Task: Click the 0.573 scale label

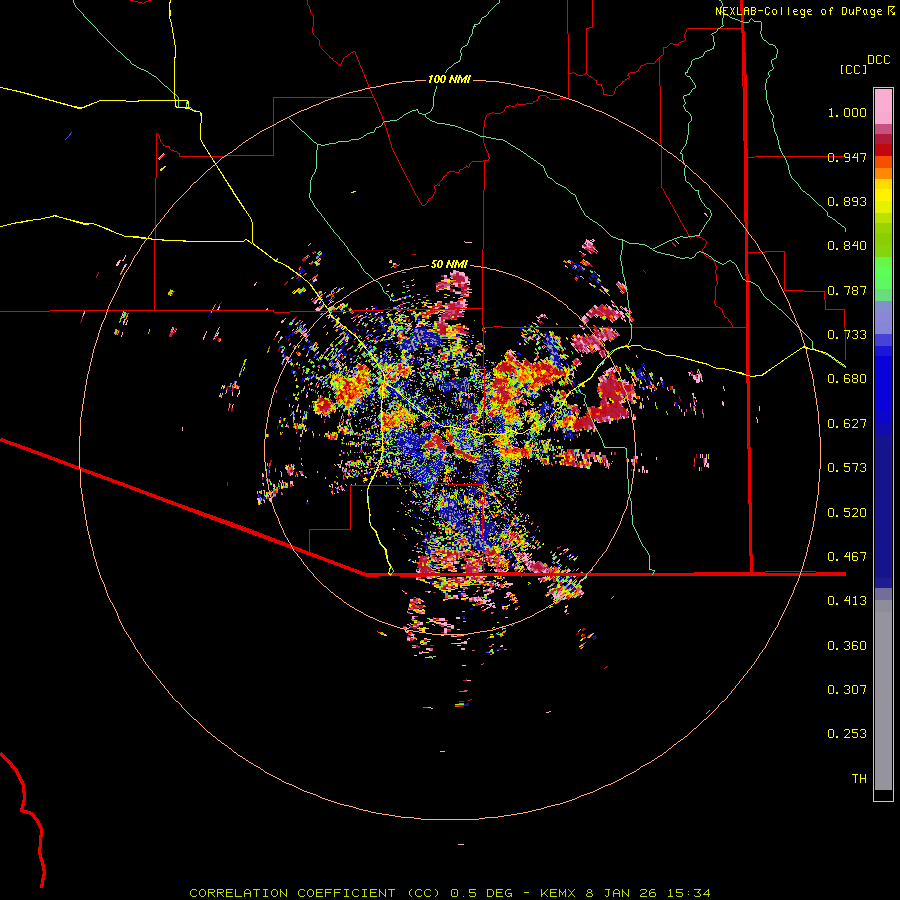Action: pos(847,468)
